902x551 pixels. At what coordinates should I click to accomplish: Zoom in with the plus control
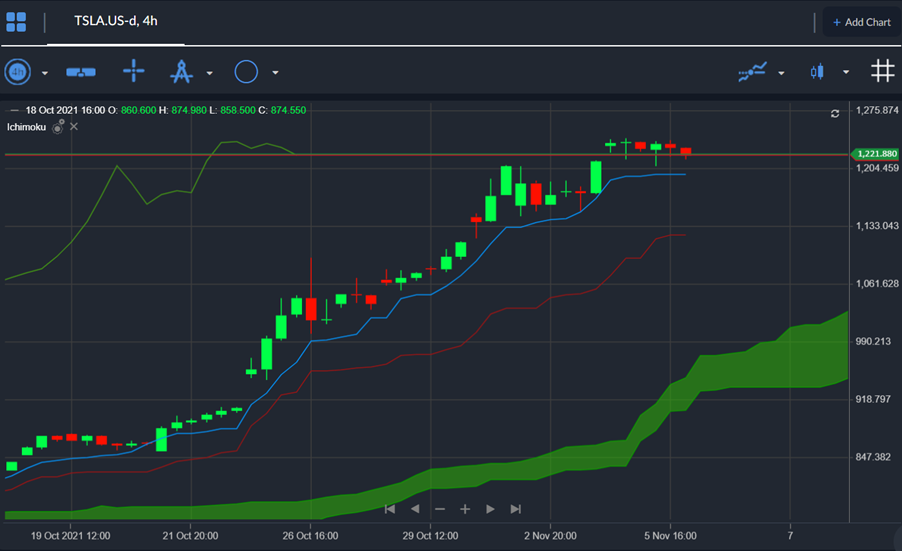465,509
